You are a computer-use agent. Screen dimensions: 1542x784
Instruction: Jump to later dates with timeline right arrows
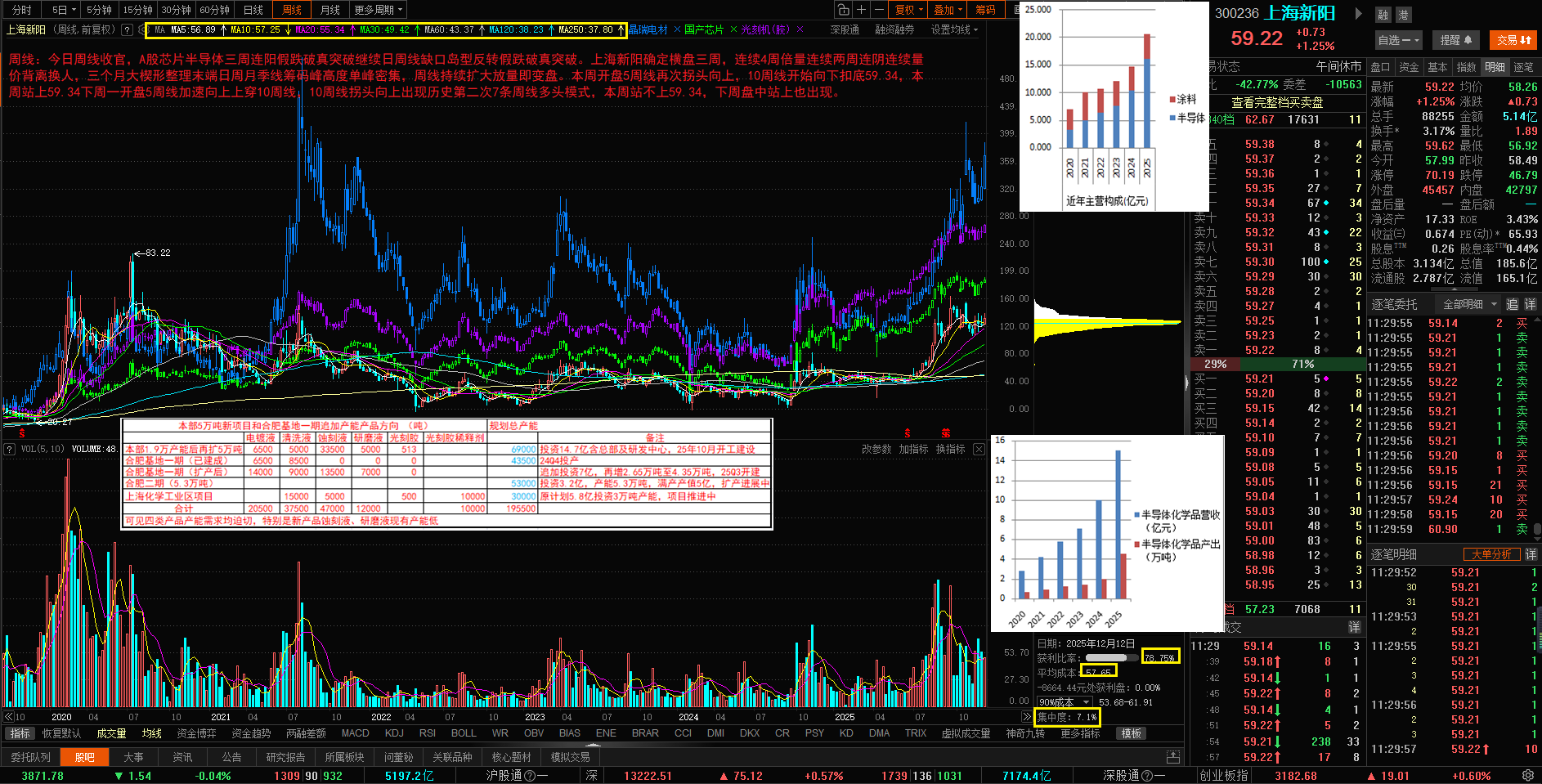1027,717
